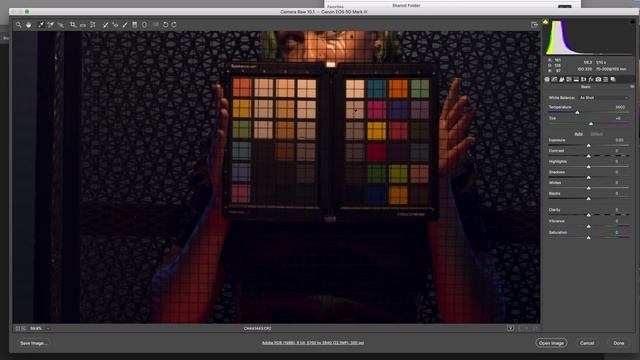The image size is (640, 360).
Task: Click the Save Image button
Action: coord(33,343)
